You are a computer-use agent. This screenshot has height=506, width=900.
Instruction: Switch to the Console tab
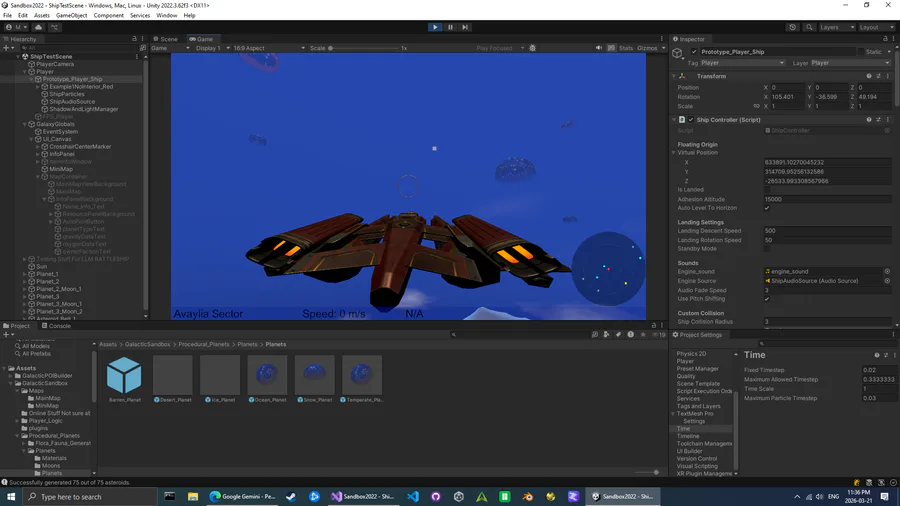56,326
